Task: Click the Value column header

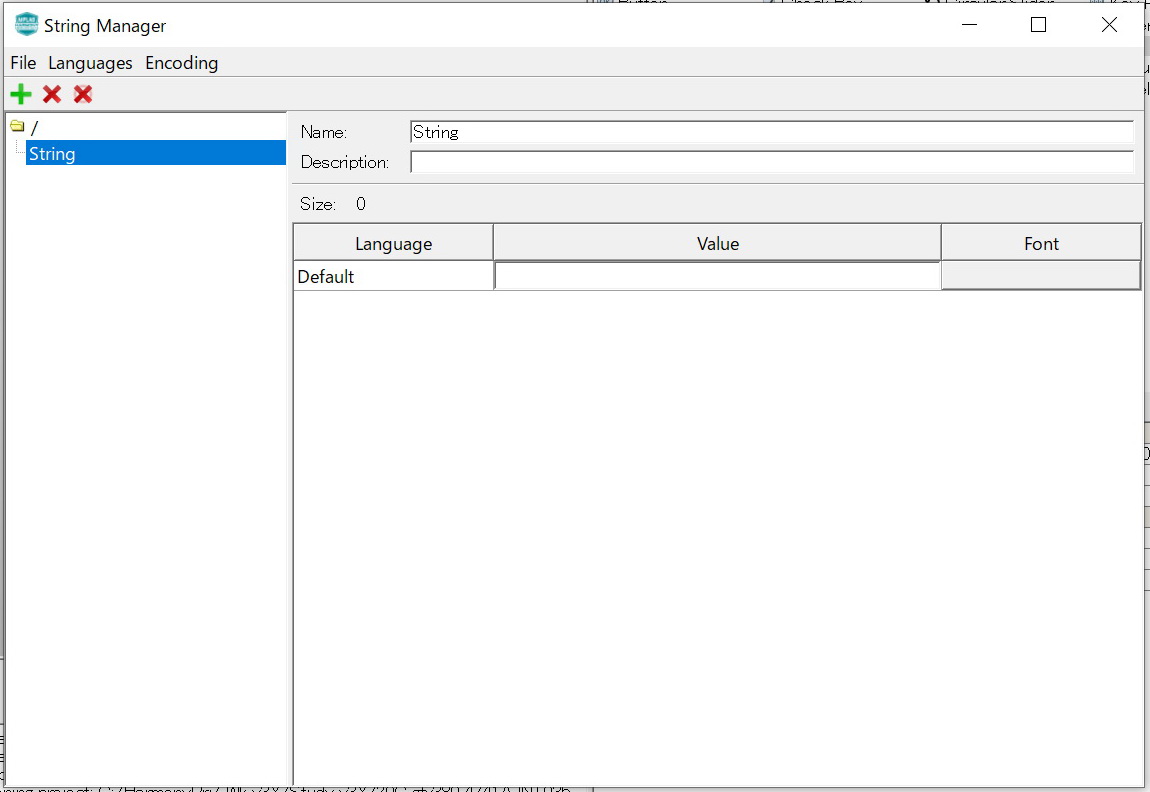Action: [717, 244]
